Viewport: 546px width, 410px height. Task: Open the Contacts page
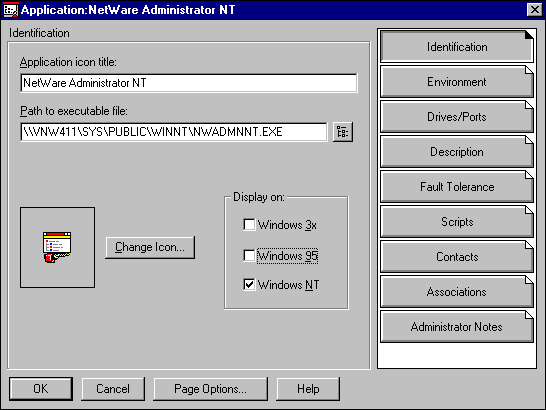click(x=457, y=257)
